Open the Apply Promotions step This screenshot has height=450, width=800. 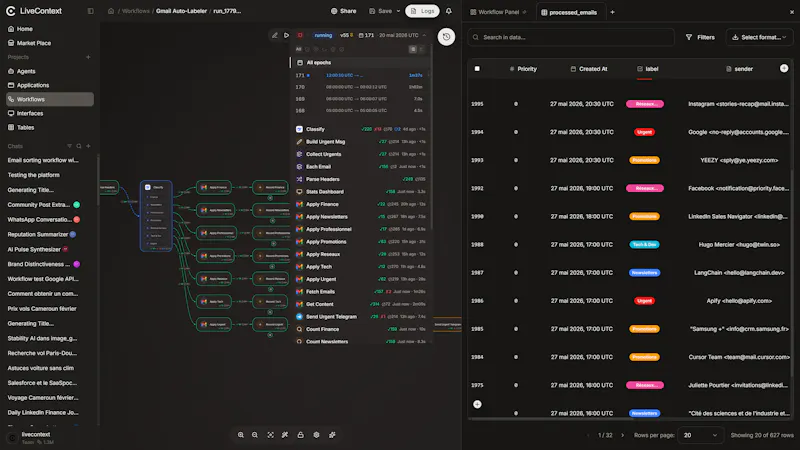(x=361, y=242)
